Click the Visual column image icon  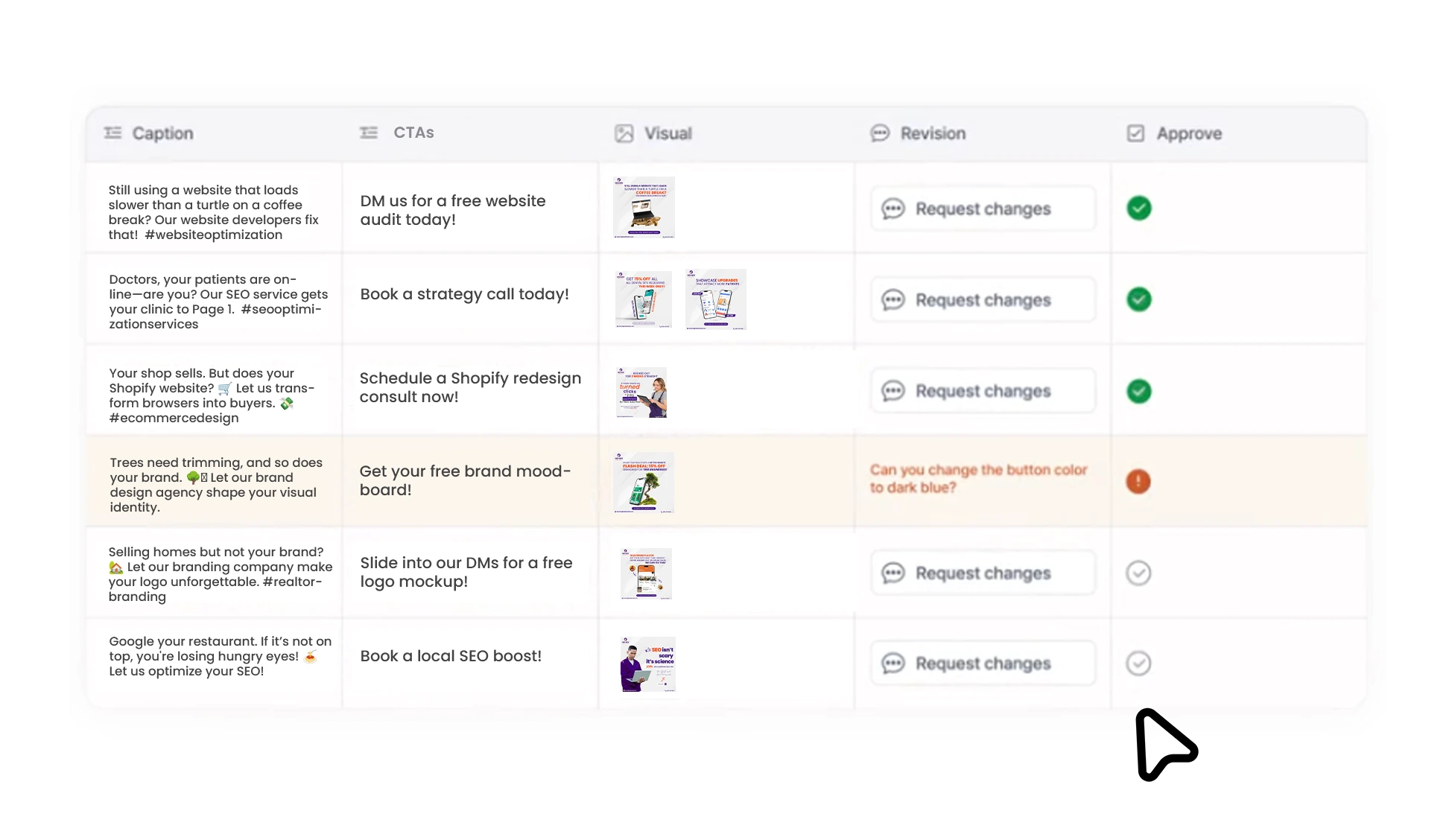click(x=624, y=133)
